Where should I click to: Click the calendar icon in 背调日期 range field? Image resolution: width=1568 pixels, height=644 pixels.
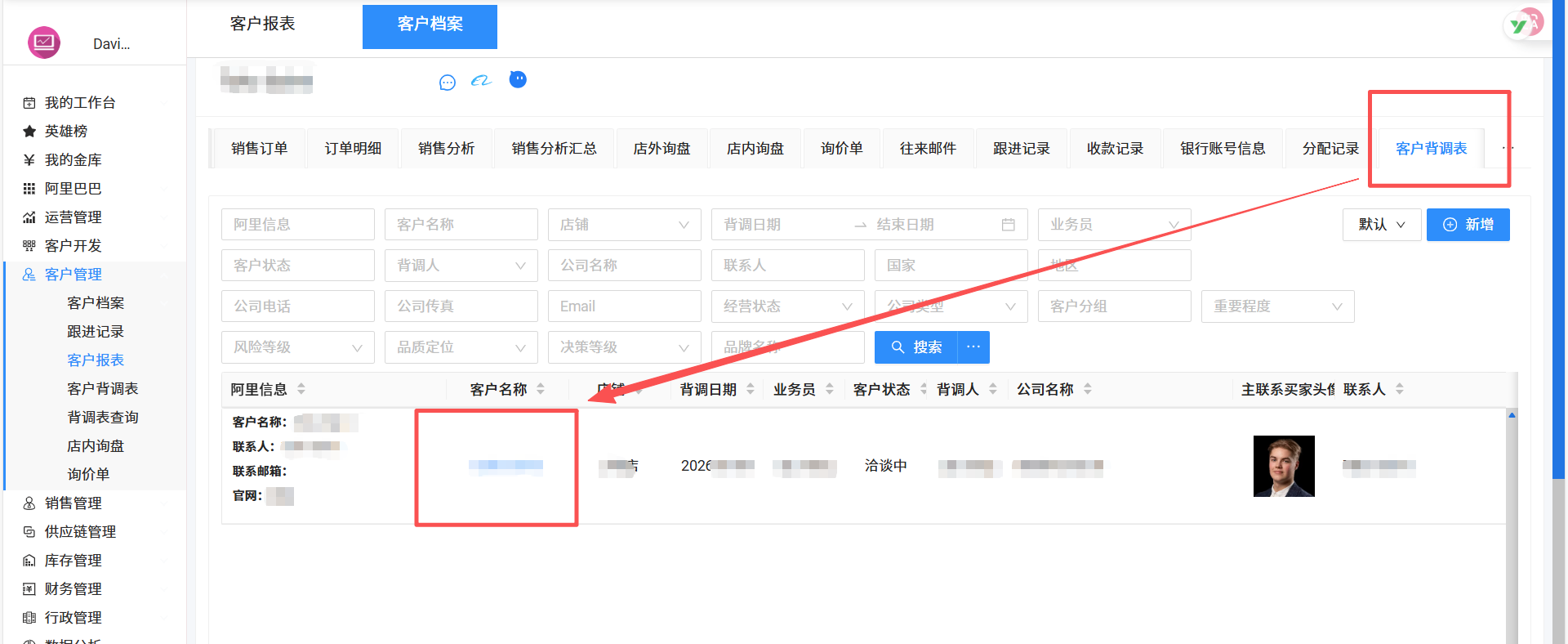point(1008,225)
